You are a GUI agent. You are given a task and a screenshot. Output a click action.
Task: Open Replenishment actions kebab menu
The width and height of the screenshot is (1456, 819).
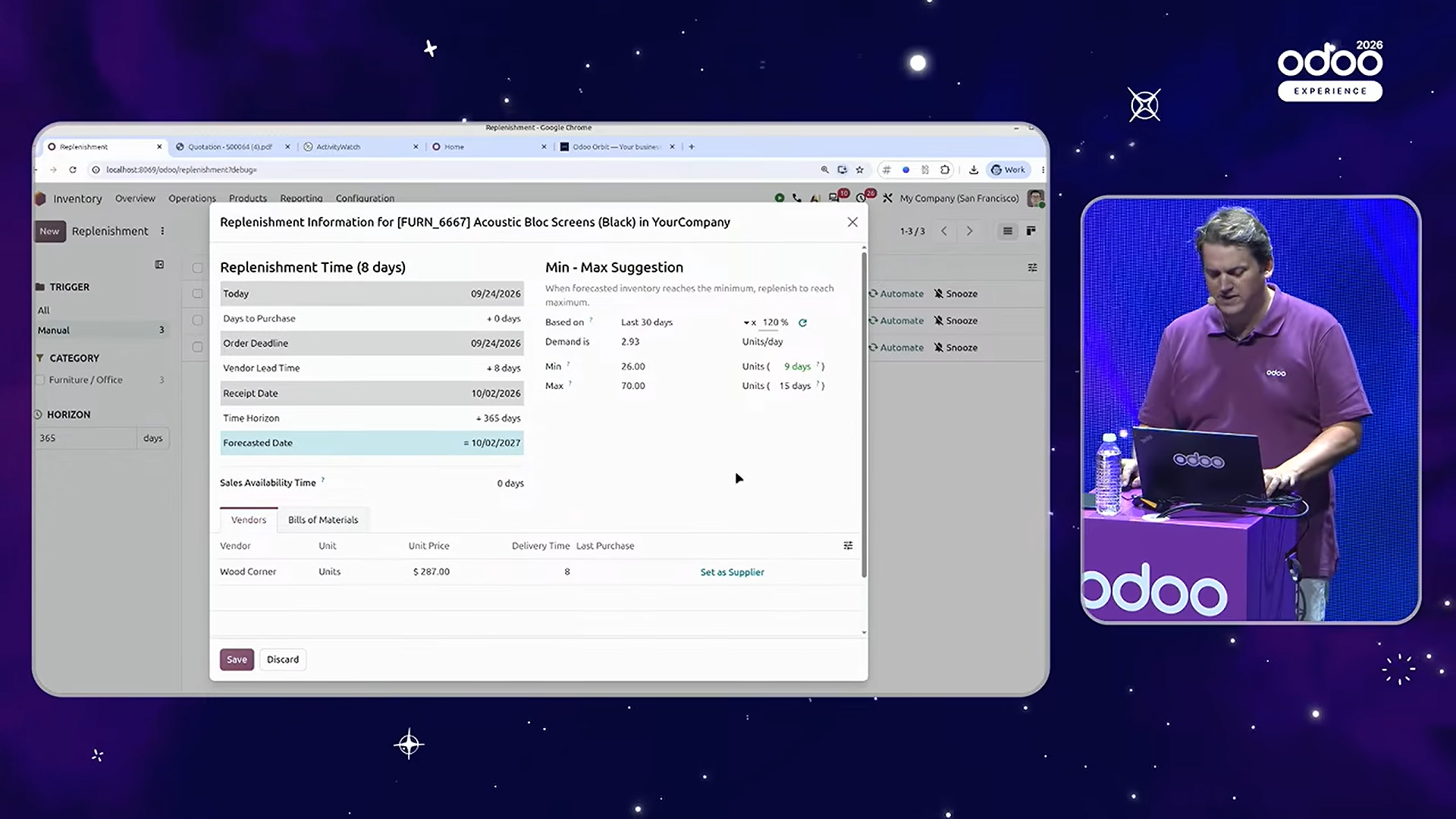pyautogui.click(x=162, y=231)
